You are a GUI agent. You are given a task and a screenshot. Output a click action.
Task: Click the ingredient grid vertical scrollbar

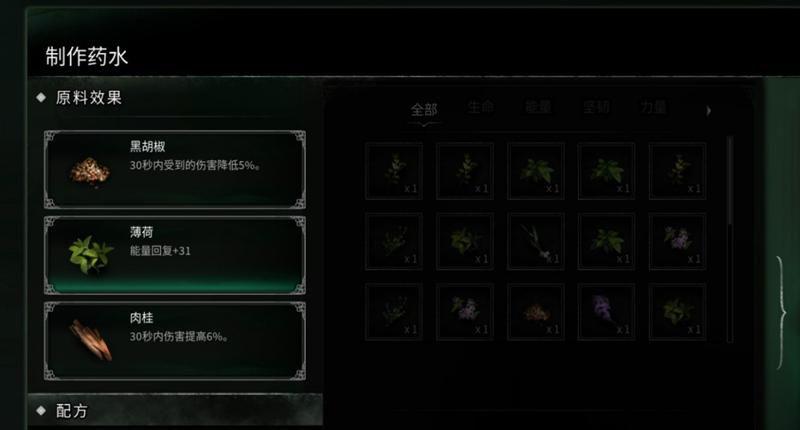click(730, 240)
